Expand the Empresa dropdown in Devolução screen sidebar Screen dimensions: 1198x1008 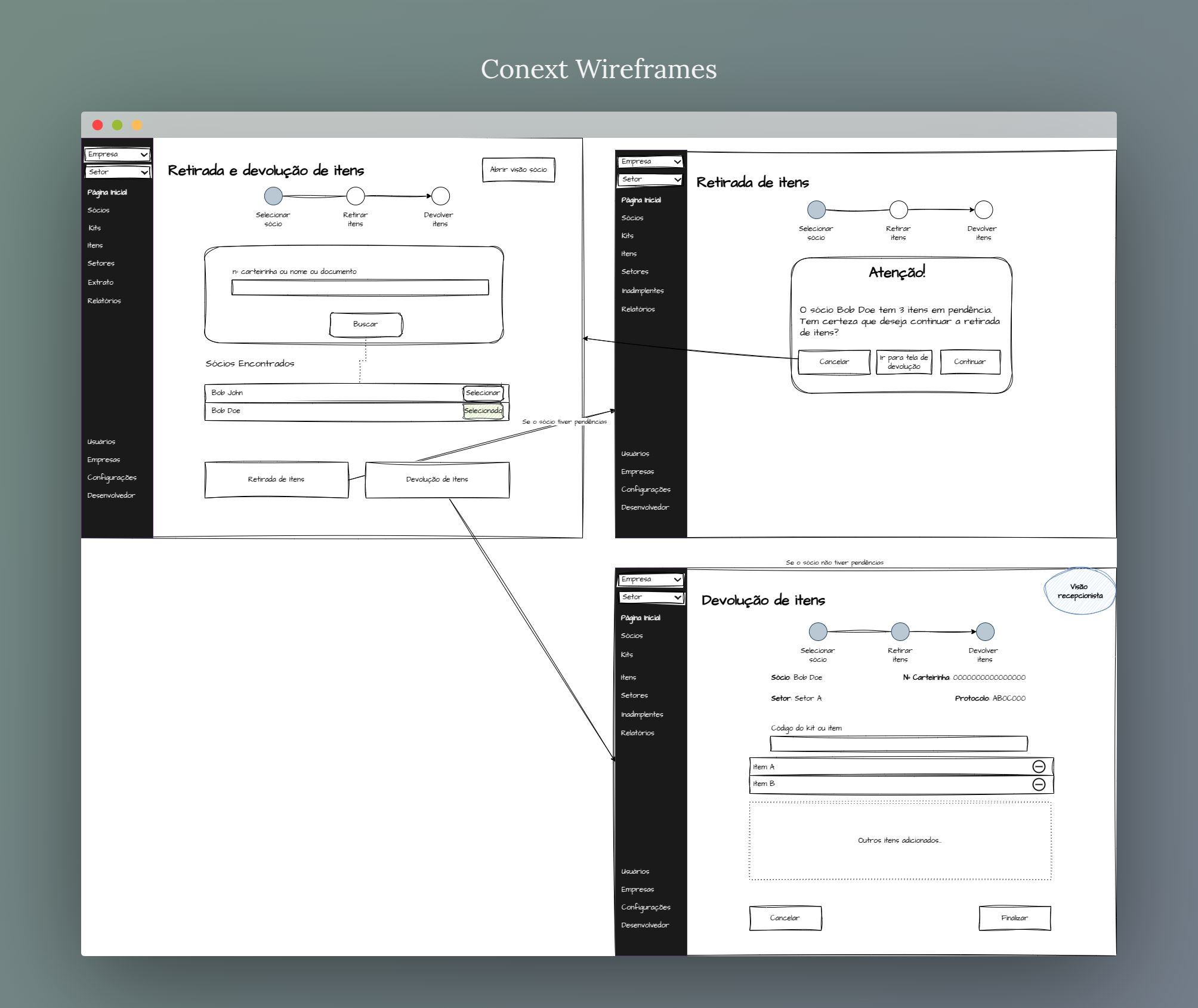[650, 579]
